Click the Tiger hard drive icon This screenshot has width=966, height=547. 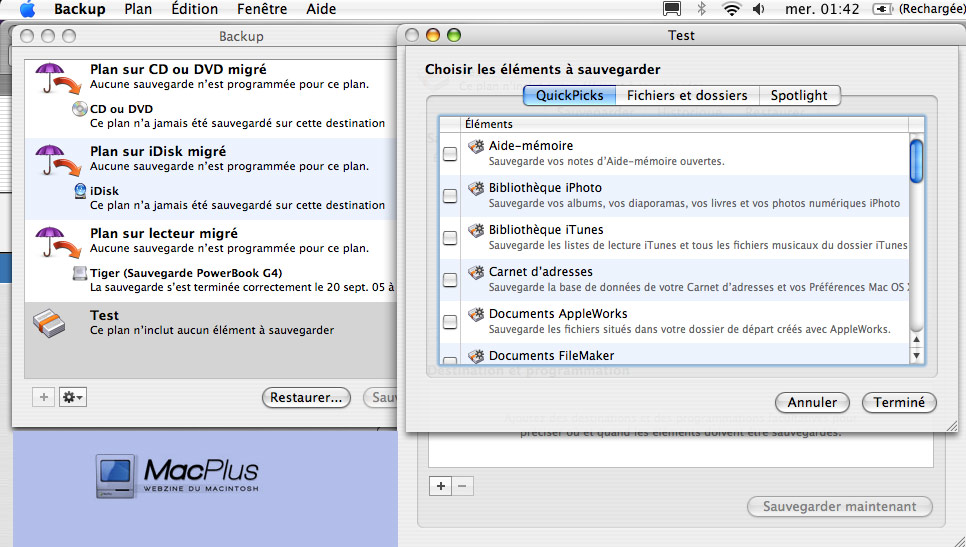coord(79,273)
